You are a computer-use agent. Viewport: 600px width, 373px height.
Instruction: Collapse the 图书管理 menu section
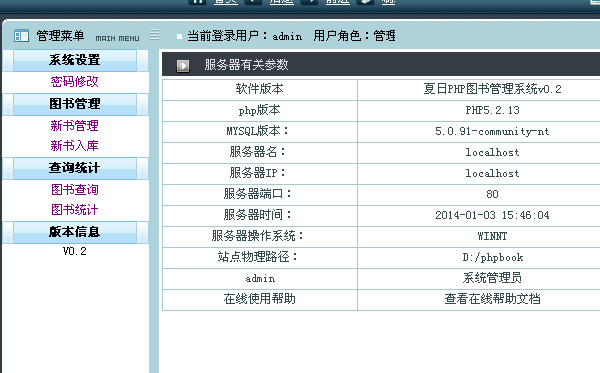click(x=75, y=104)
